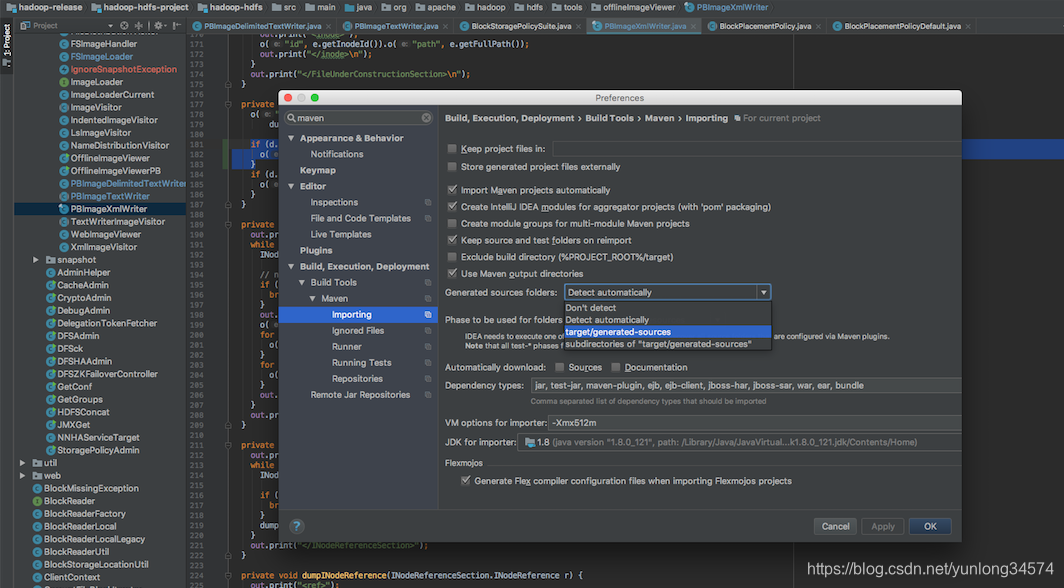
Task: Toggle Keep source and test folders on reimport
Action: pyautogui.click(x=452, y=240)
